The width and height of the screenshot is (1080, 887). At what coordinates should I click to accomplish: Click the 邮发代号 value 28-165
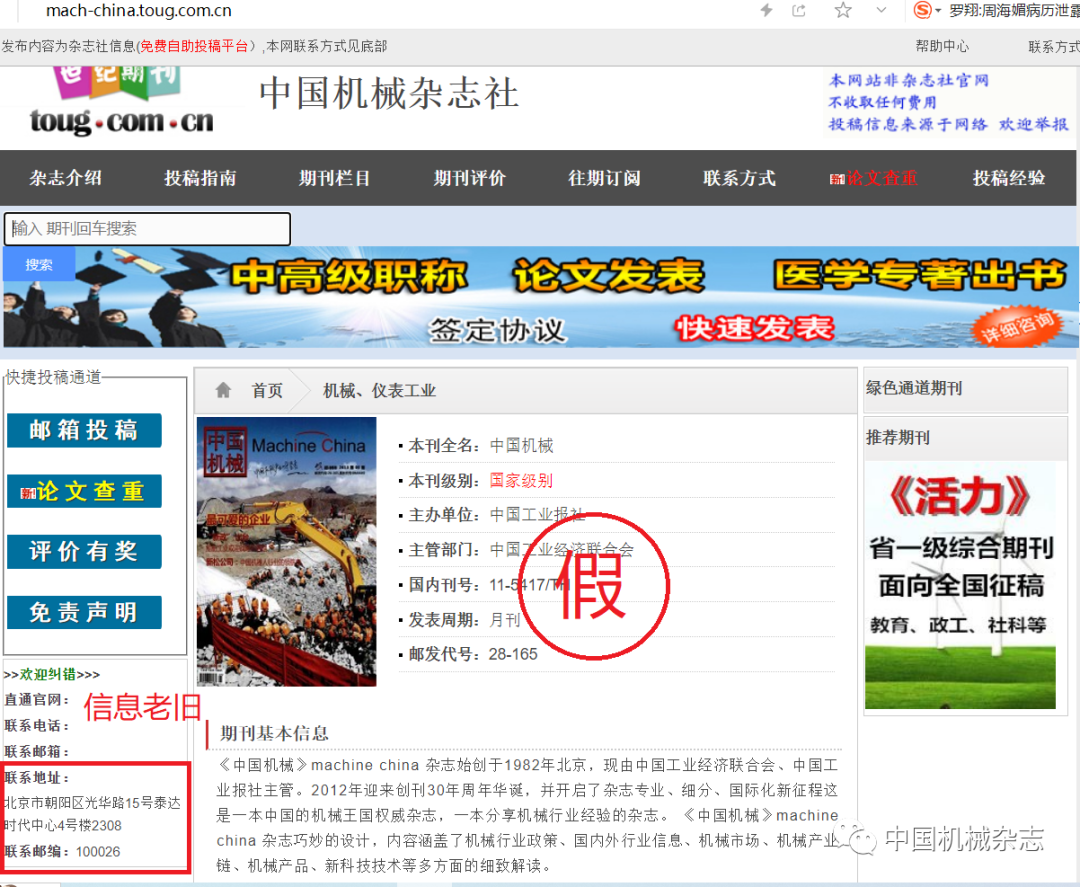[x=513, y=654]
